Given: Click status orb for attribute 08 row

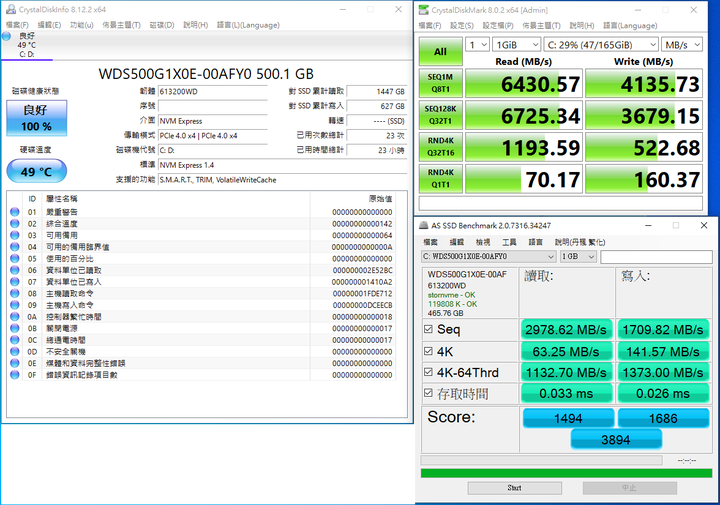Looking at the screenshot, I should point(15,293).
